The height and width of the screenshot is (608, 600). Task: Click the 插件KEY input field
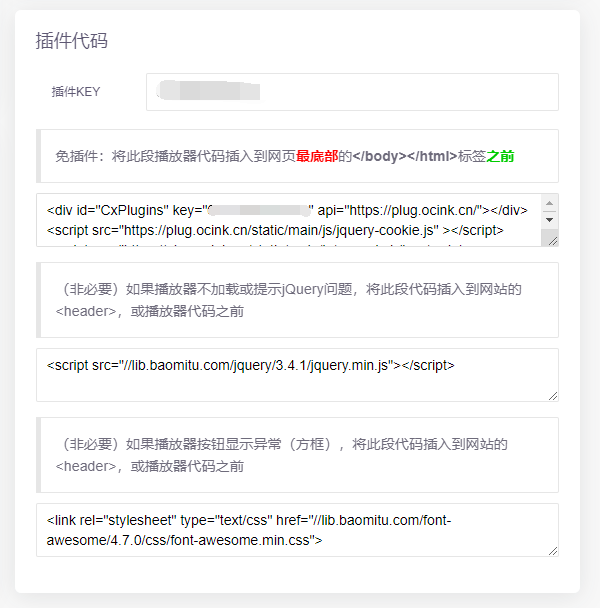click(352, 92)
